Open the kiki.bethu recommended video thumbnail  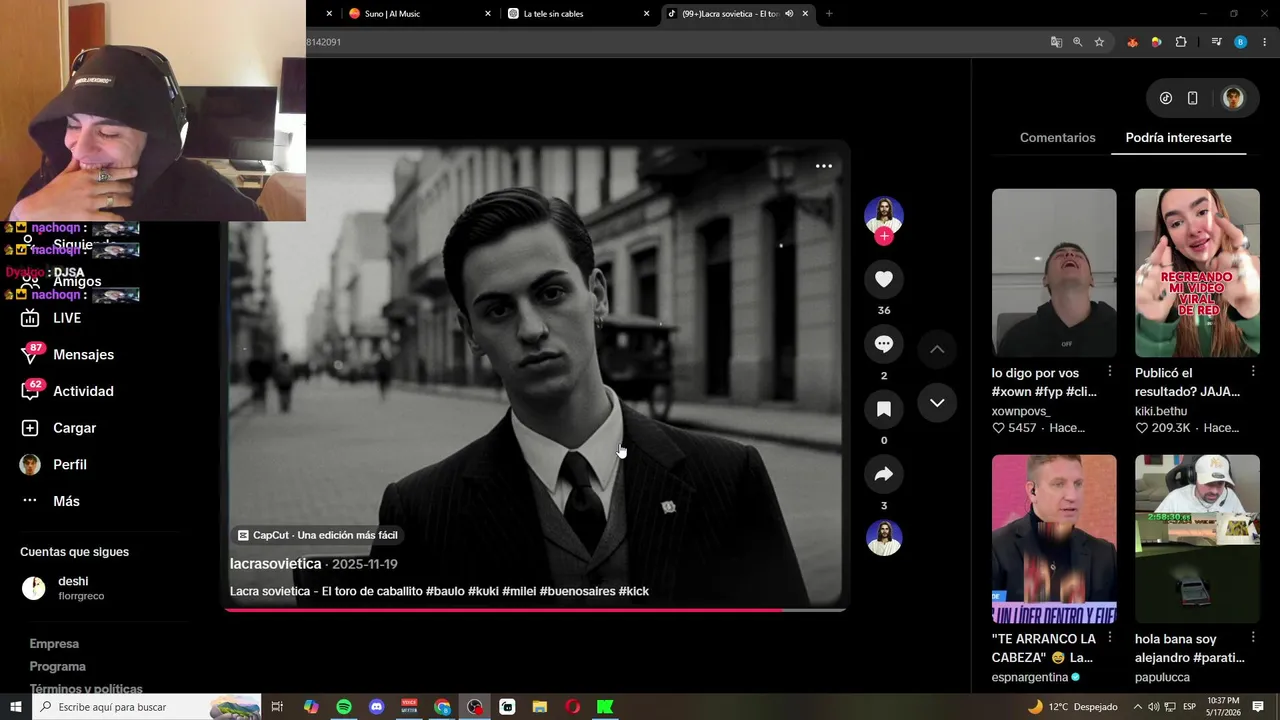[x=1197, y=273]
